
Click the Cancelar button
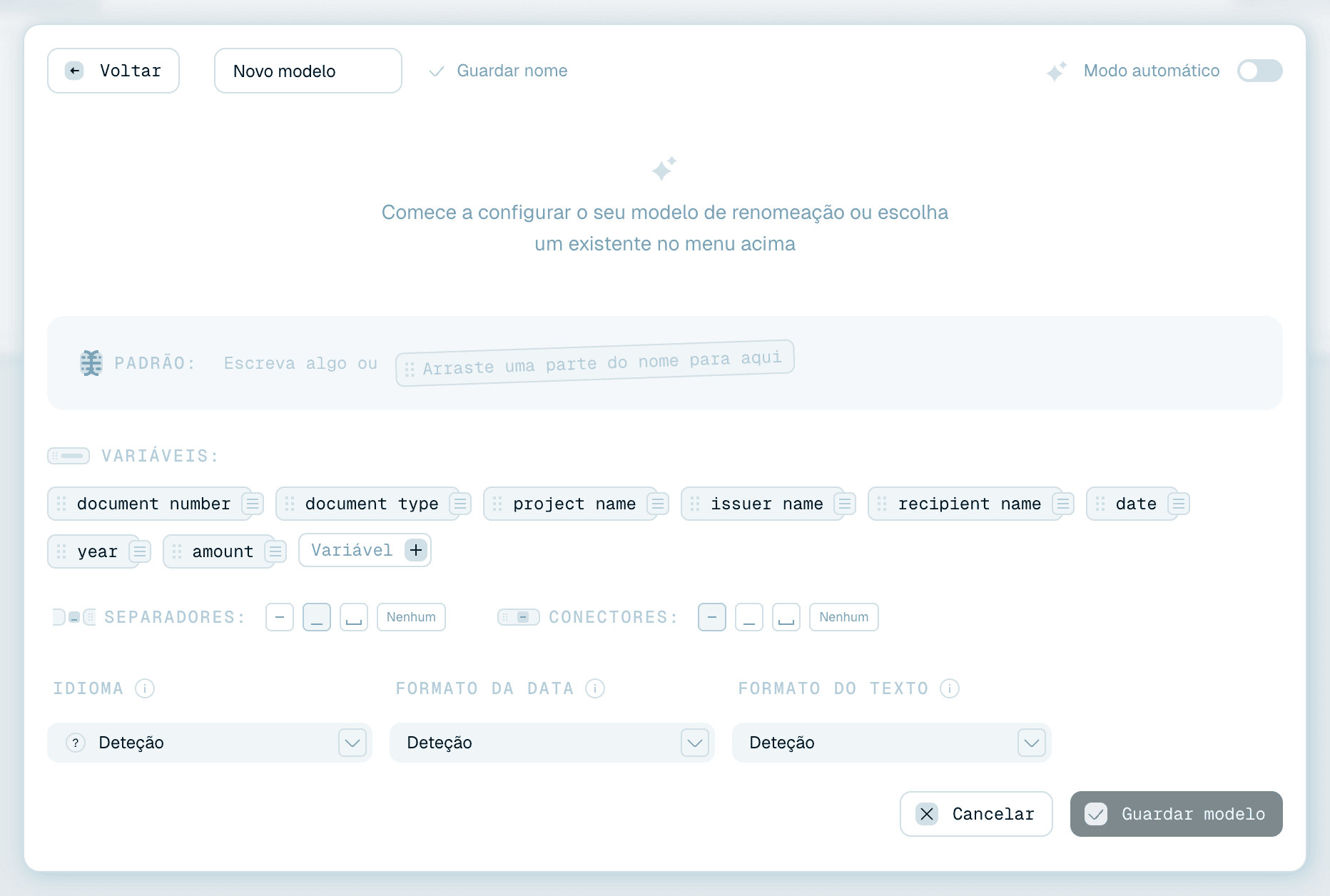976,814
